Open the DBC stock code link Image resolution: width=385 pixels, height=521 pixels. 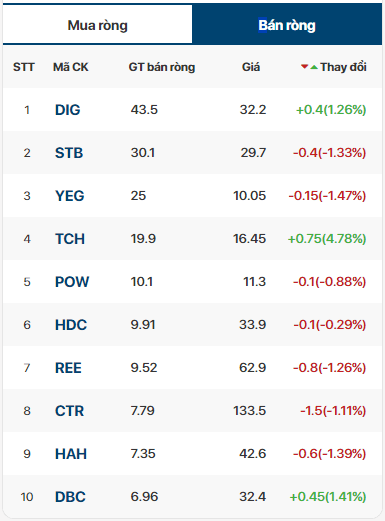(x=70, y=497)
